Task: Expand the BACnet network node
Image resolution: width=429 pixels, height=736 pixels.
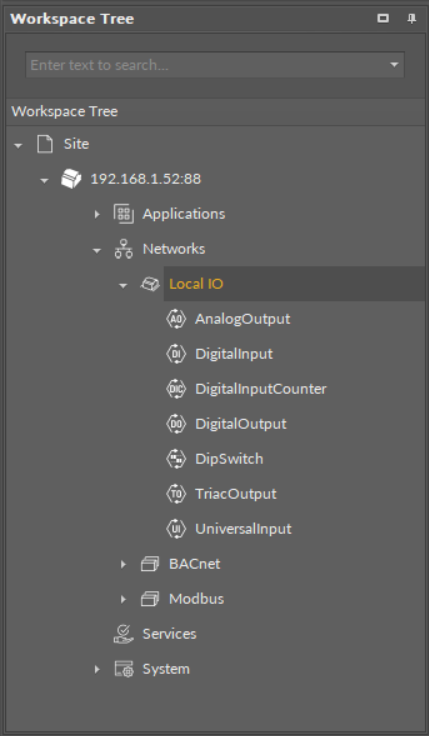Action: coord(123,564)
